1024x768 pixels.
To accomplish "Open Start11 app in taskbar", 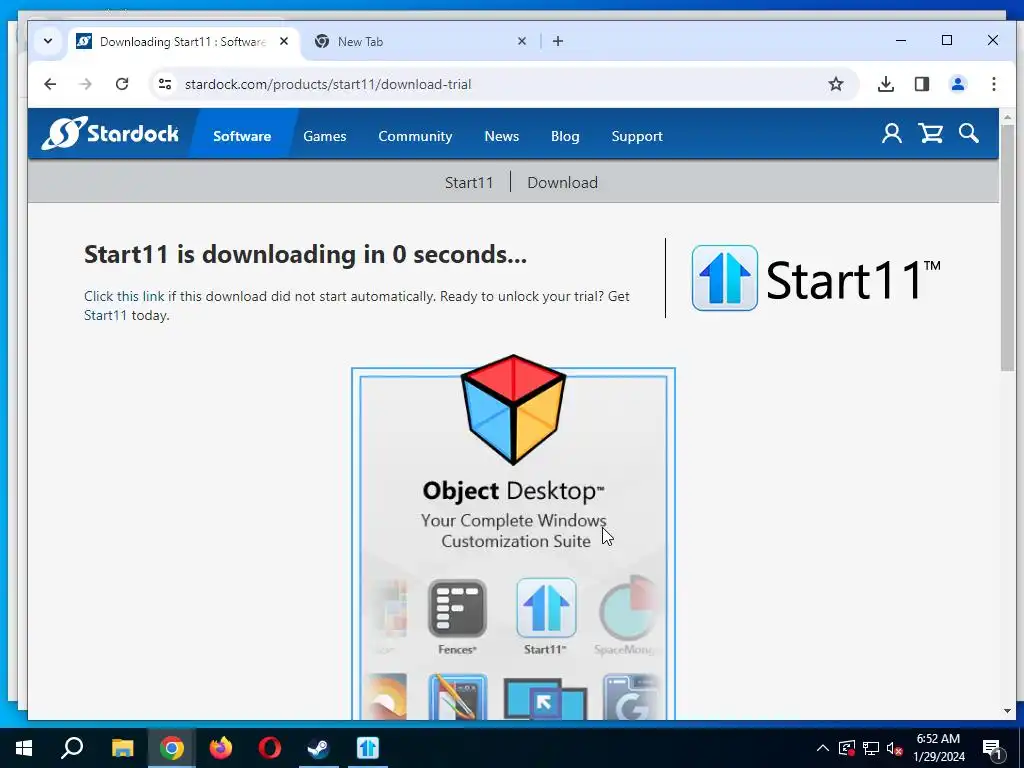I will click(368, 748).
